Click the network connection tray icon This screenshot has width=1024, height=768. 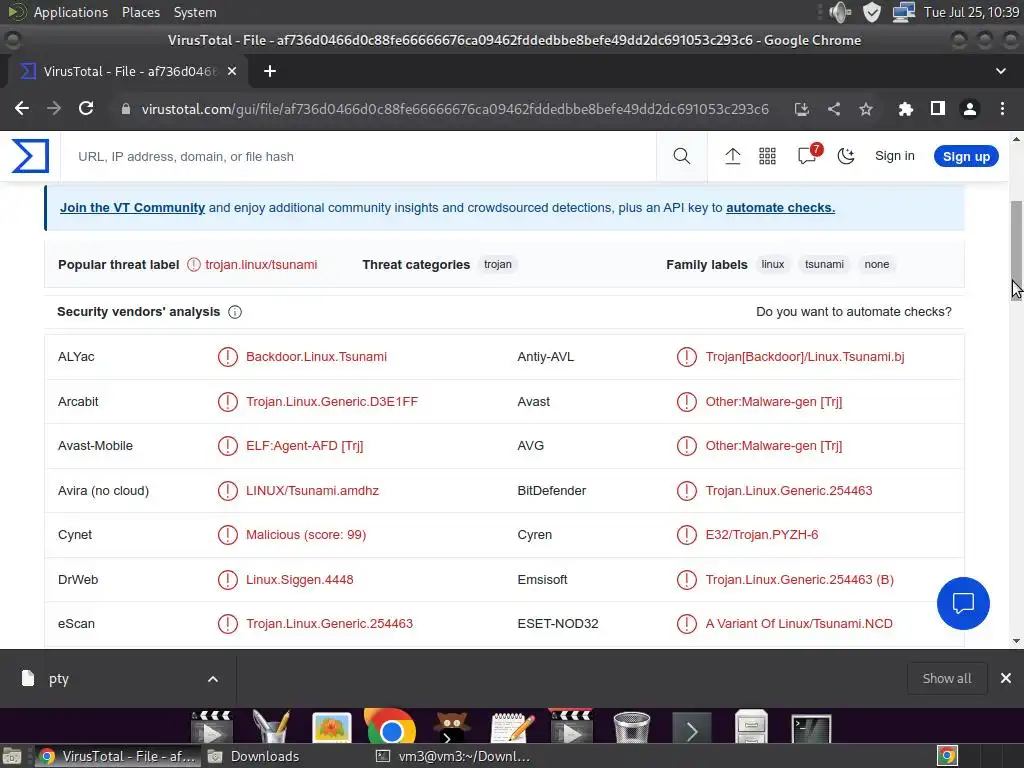[x=904, y=12]
